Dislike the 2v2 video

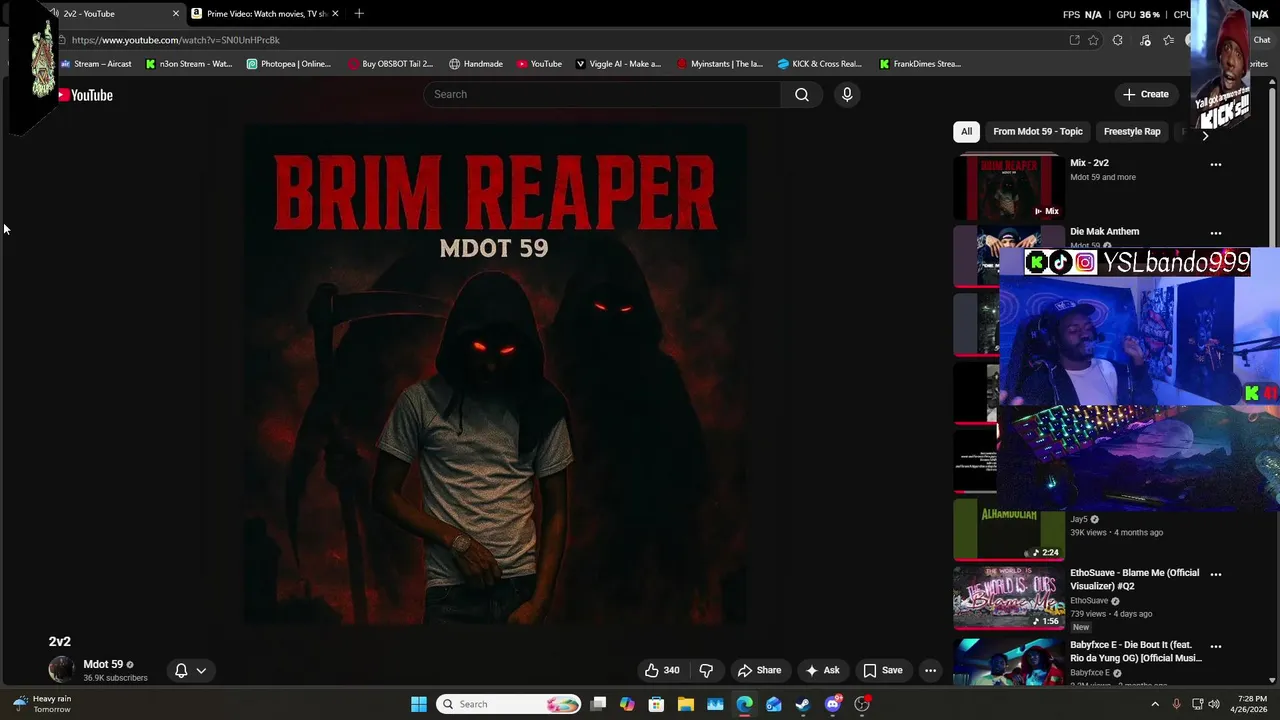point(706,670)
